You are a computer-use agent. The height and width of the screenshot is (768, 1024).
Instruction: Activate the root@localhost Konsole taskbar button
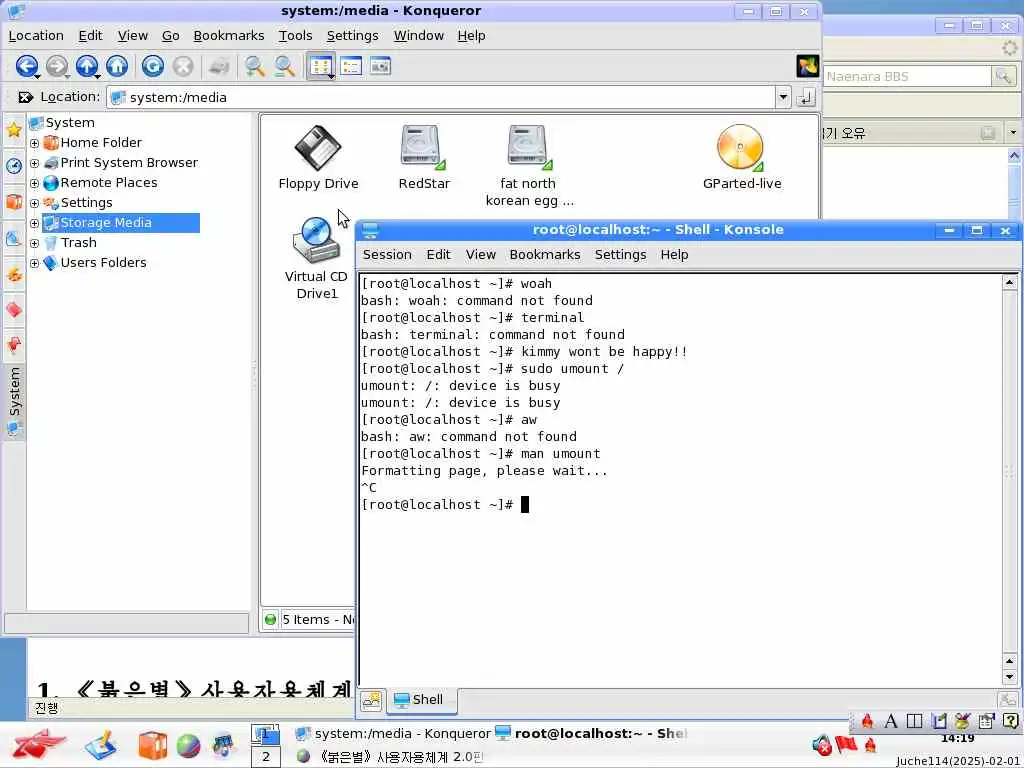[x=591, y=733]
